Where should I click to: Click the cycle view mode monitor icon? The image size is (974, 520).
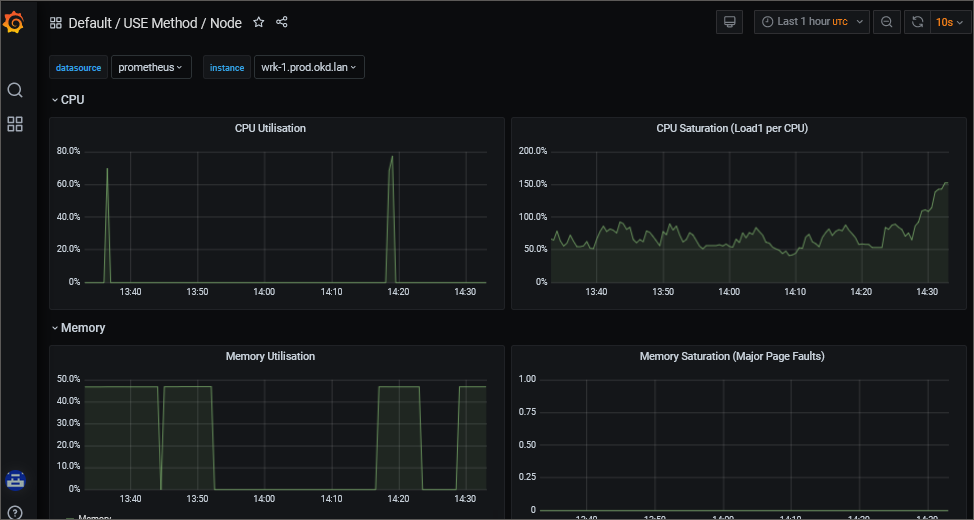coord(730,22)
